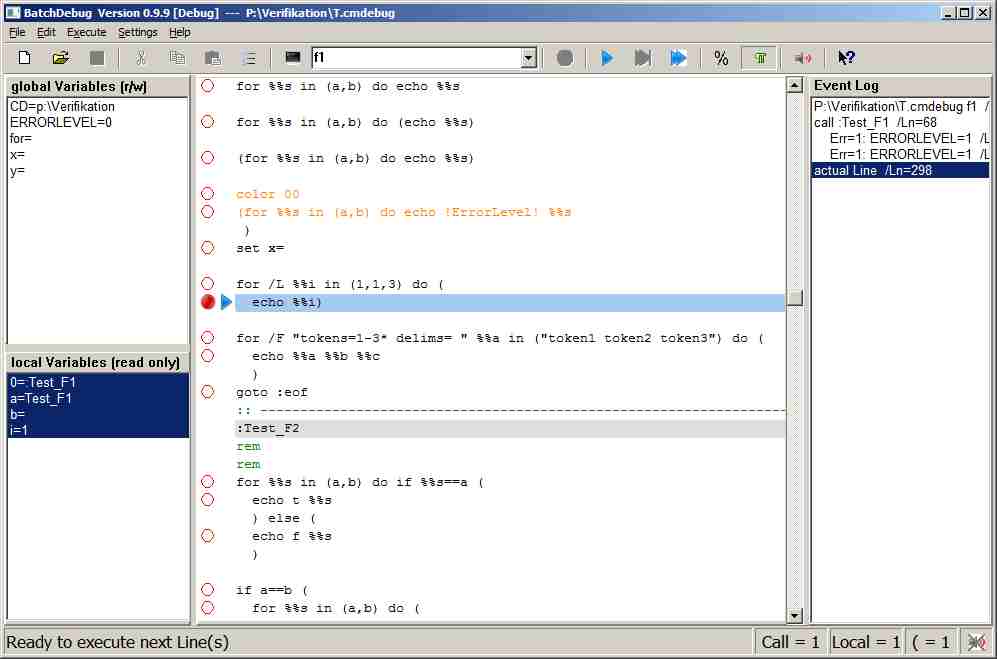Click the scissors cut icon
The image size is (997, 659).
(141, 58)
